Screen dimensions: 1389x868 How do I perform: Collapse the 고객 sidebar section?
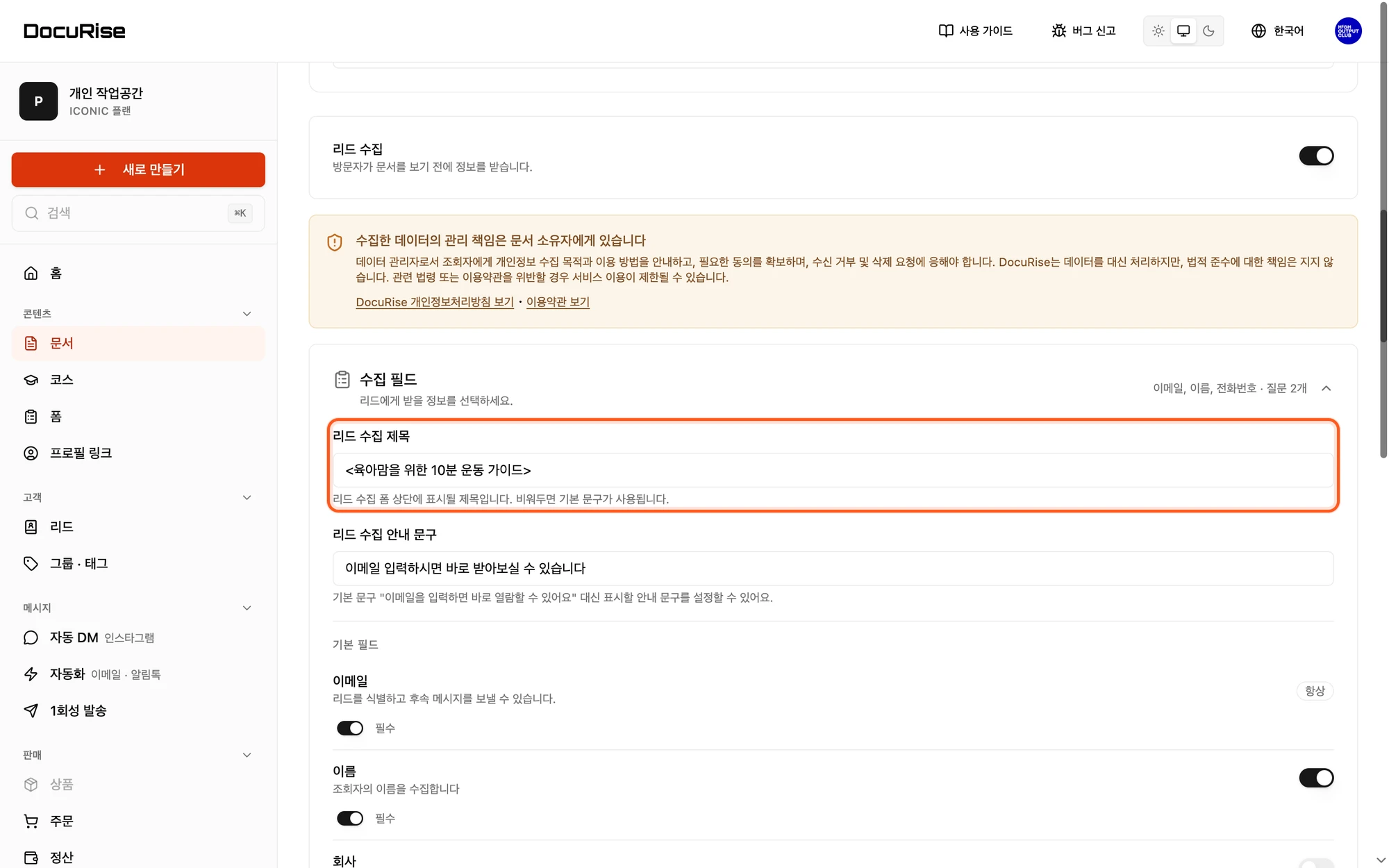tap(247, 497)
